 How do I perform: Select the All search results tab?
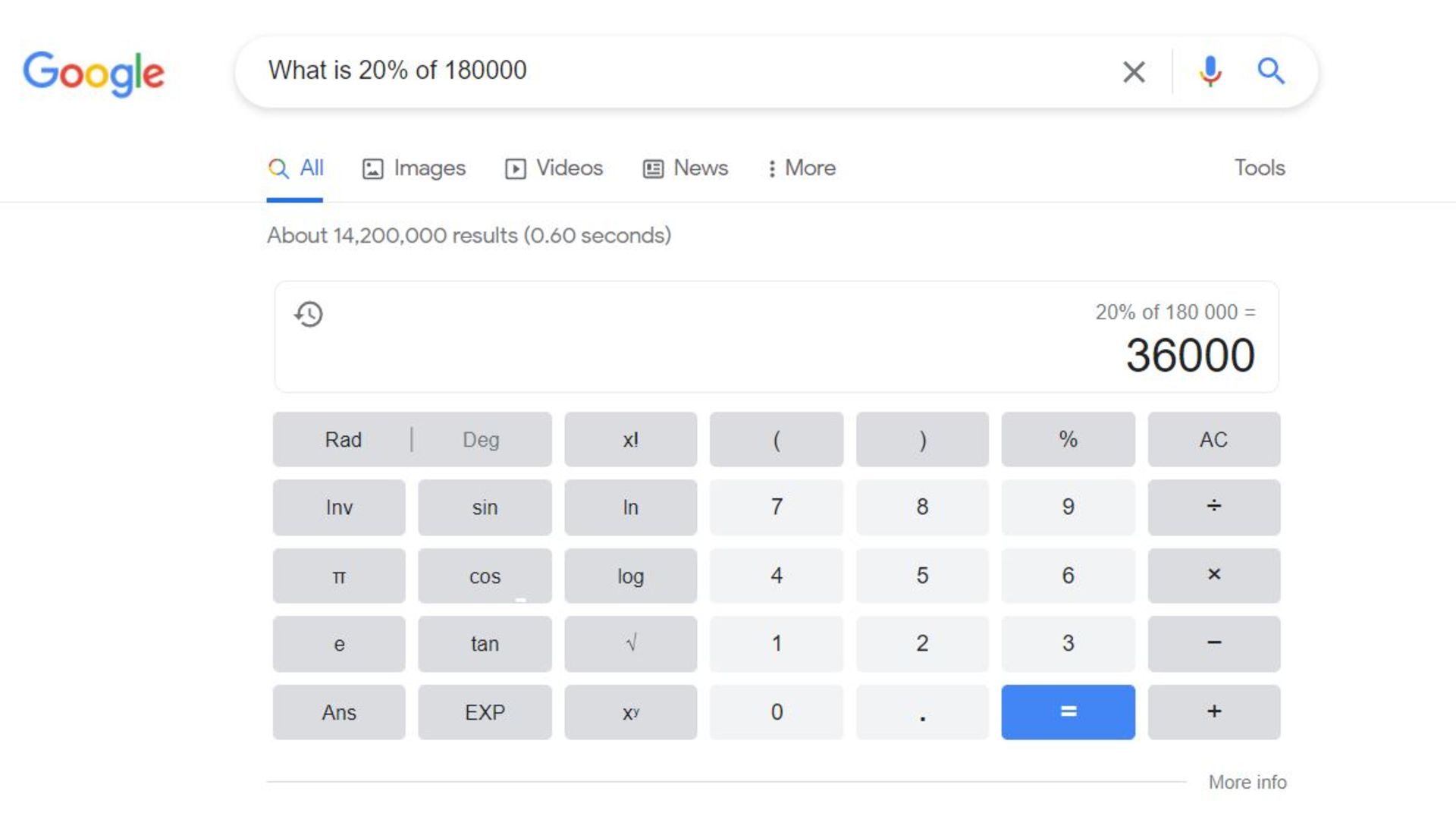point(296,167)
